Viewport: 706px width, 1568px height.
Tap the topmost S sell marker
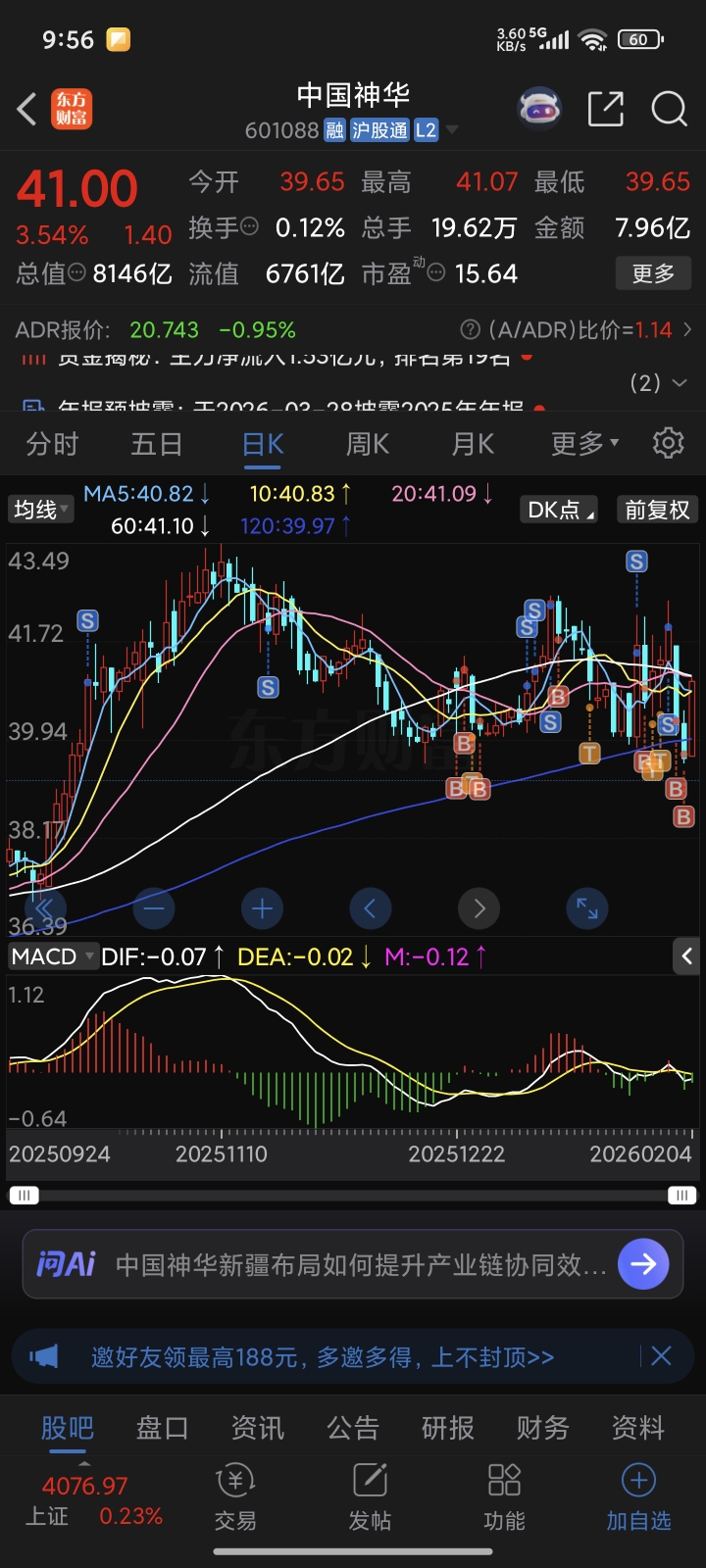point(637,562)
